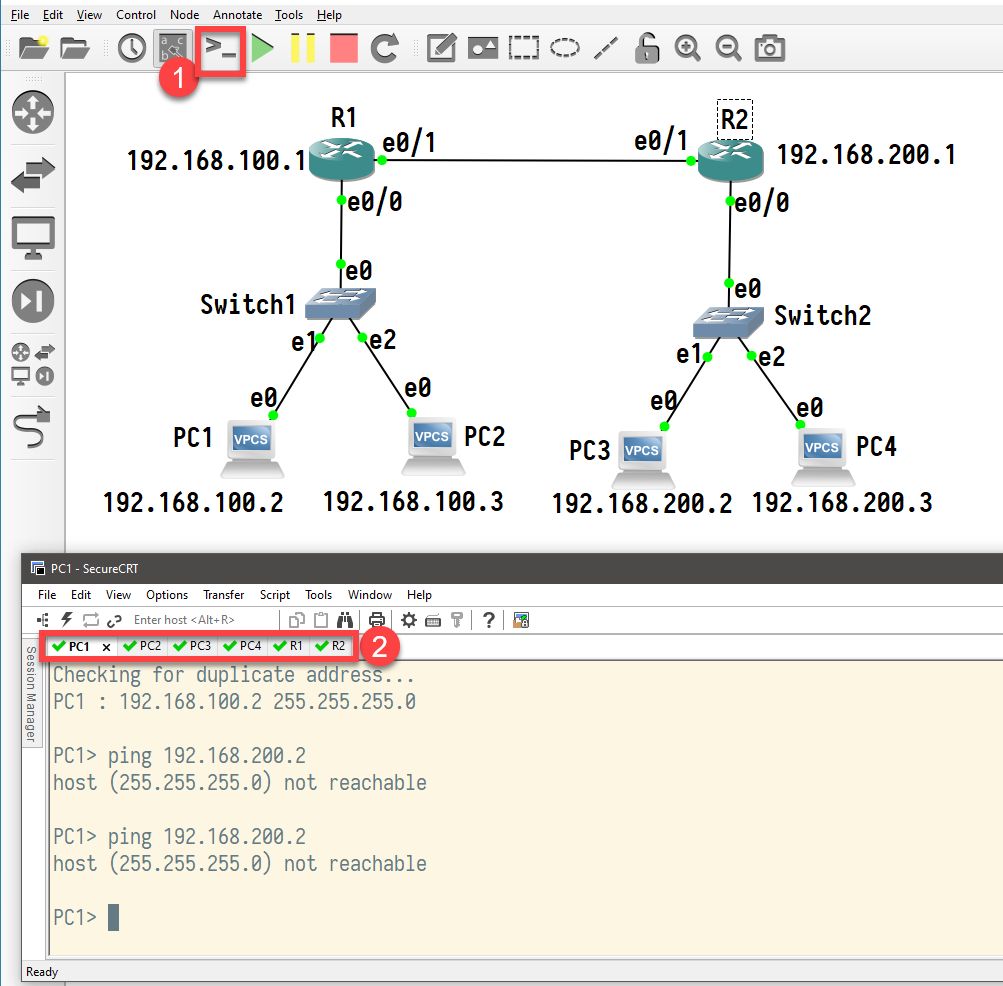Select PC4 VPCS node
The image size is (1003, 986).
[x=823, y=457]
